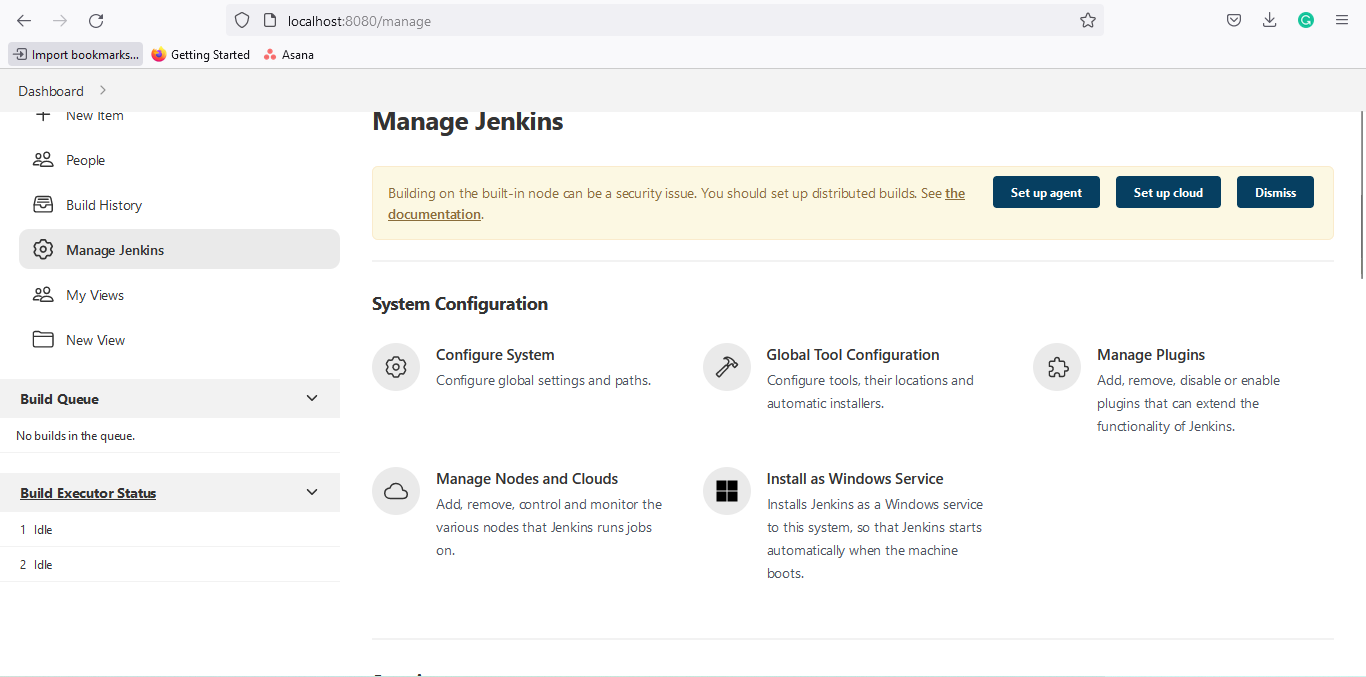The height and width of the screenshot is (677, 1366).
Task: Click the Manage Nodes and Clouds cloud icon
Action: pos(396,491)
